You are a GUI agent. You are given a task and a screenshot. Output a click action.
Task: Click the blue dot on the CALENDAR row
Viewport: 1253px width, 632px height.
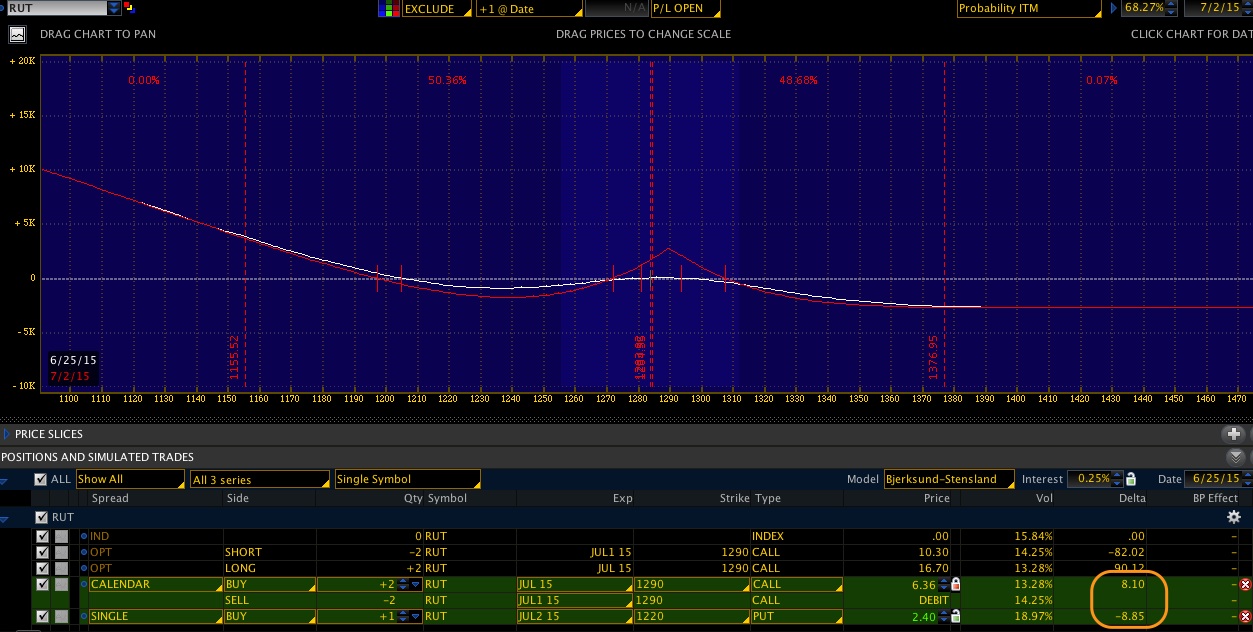84,584
